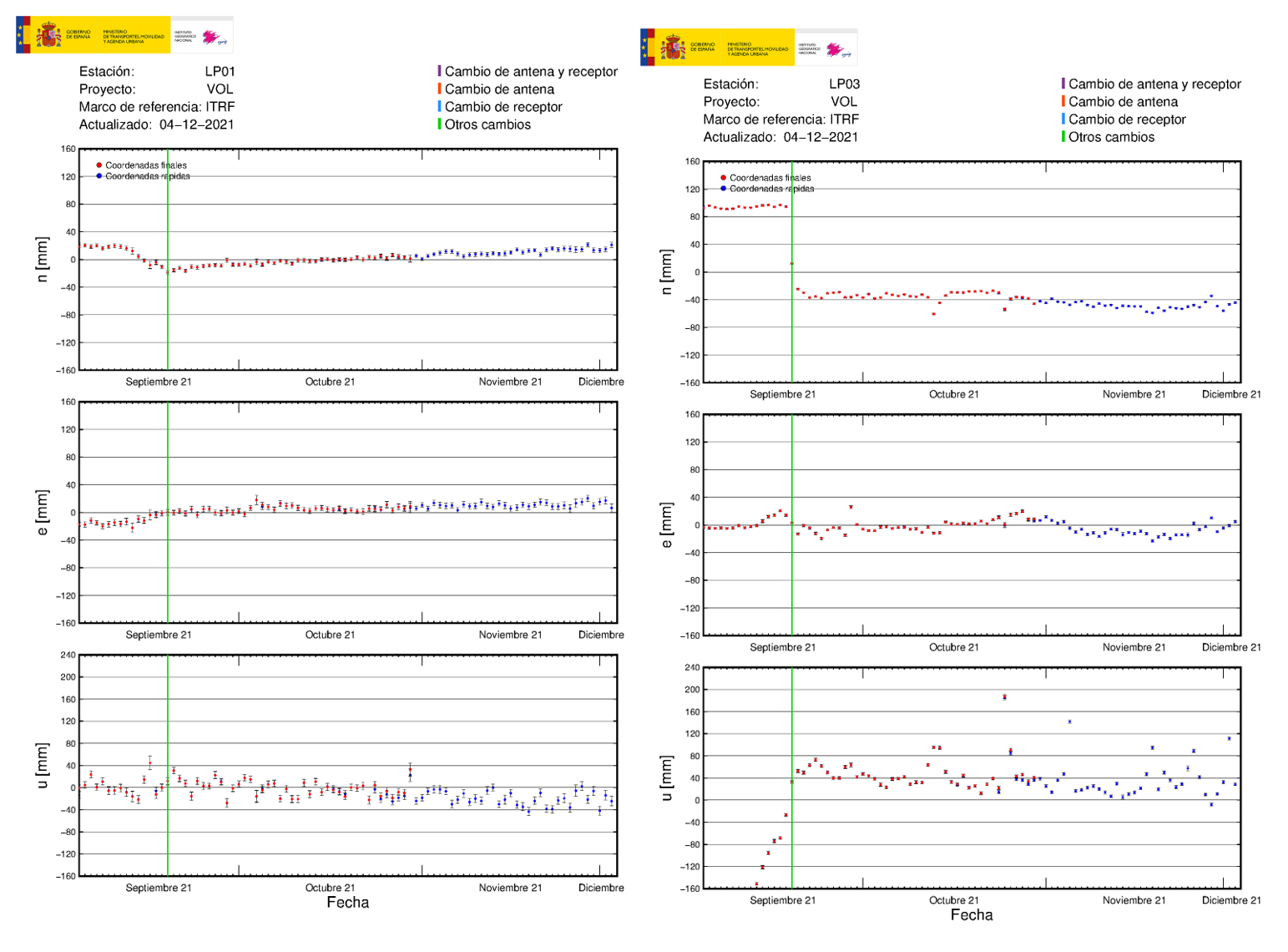The width and height of the screenshot is (1288, 952).
Task: Click the green event marker line in the LP01 n plot
Action: tap(169, 259)
